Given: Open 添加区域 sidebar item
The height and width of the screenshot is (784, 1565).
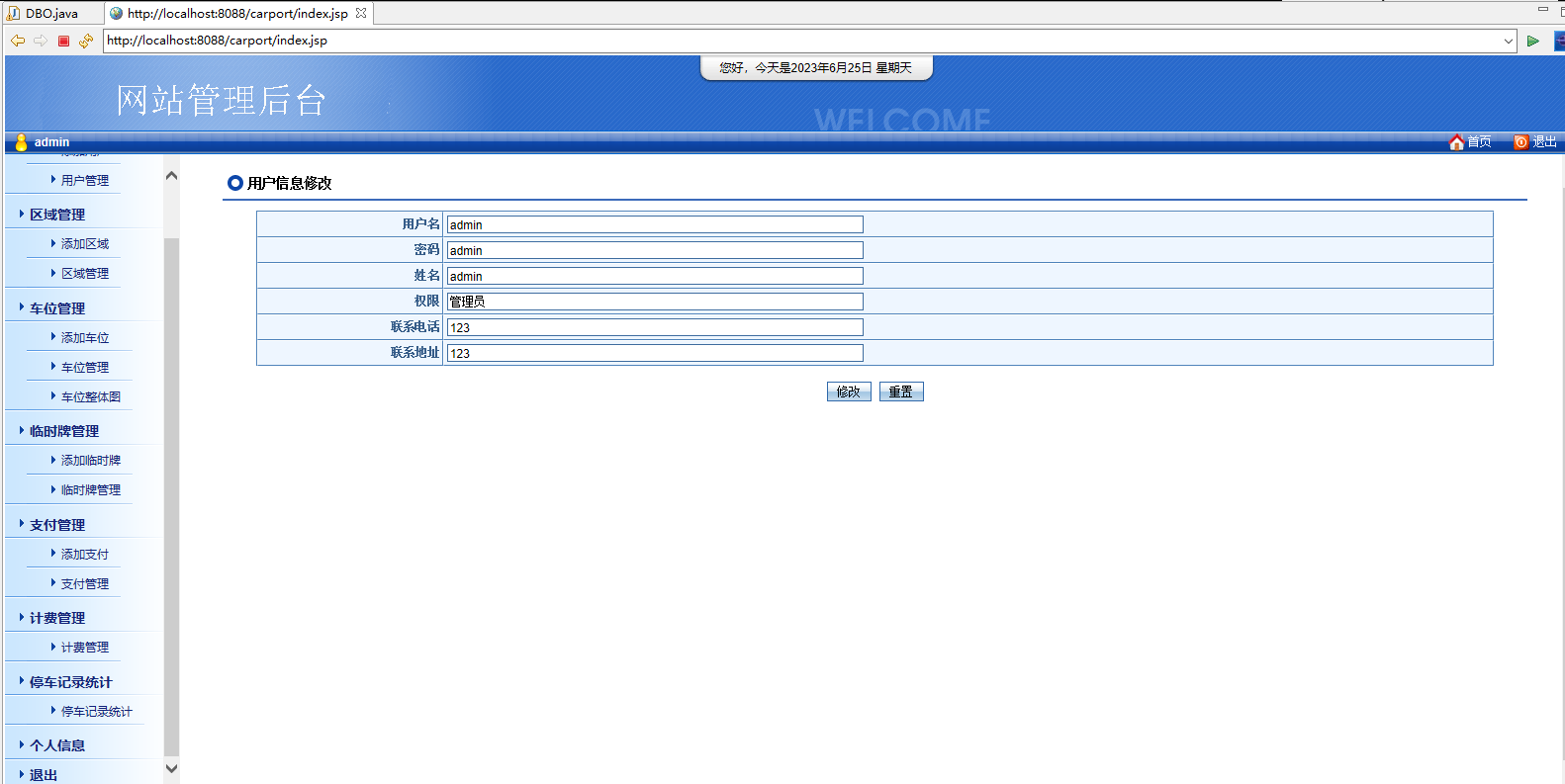Looking at the screenshot, I should point(85,244).
